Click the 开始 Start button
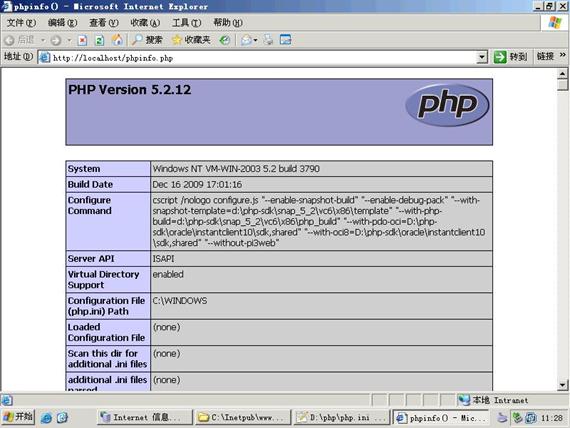Image resolution: width=570 pixels, height=428 pixels. [x=18, y=417]
